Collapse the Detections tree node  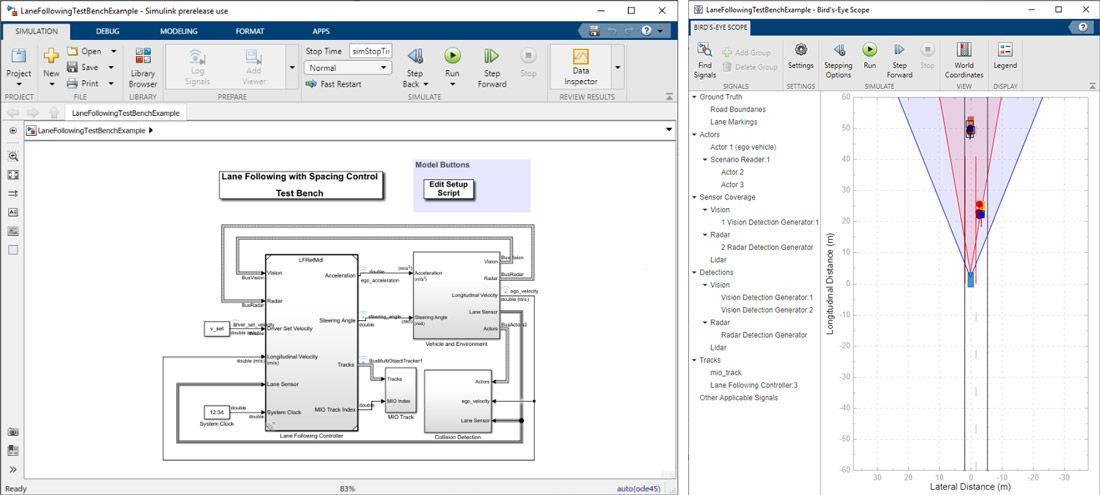click(694, 273)
